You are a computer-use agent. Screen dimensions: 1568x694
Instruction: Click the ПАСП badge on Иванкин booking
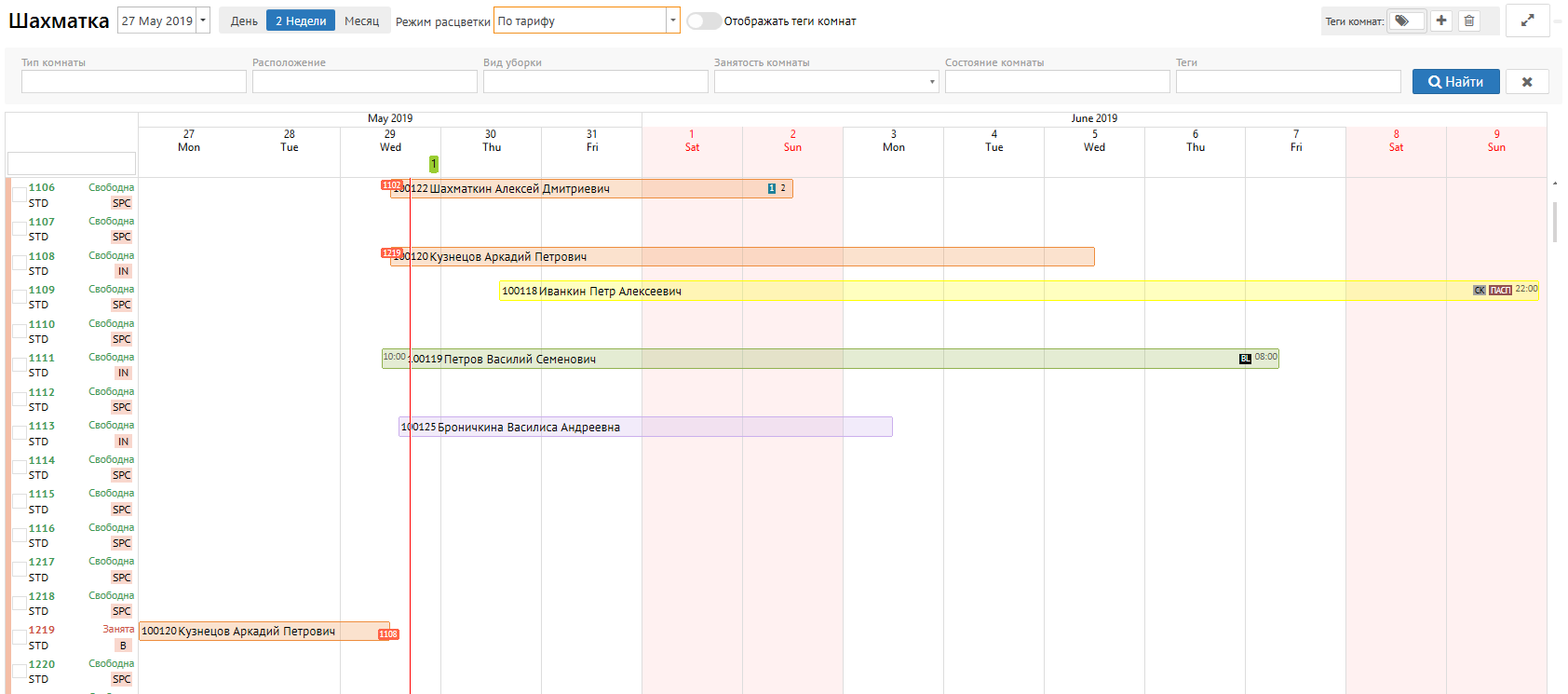(x=1500, y=291)
